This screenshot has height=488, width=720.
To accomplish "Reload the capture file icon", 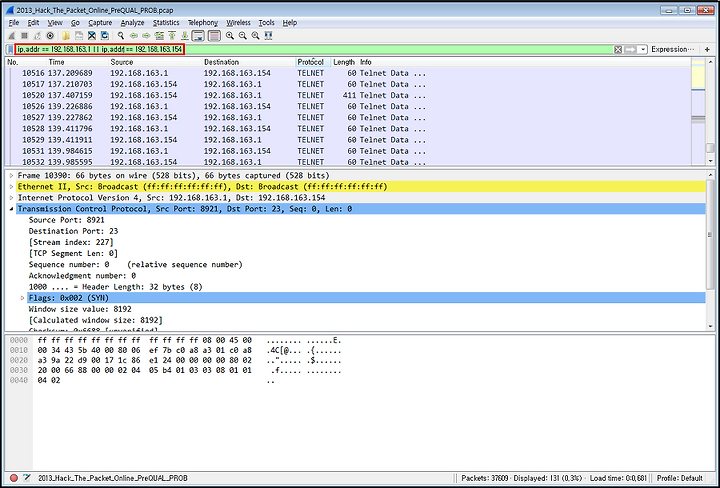I will click(105, 36).
